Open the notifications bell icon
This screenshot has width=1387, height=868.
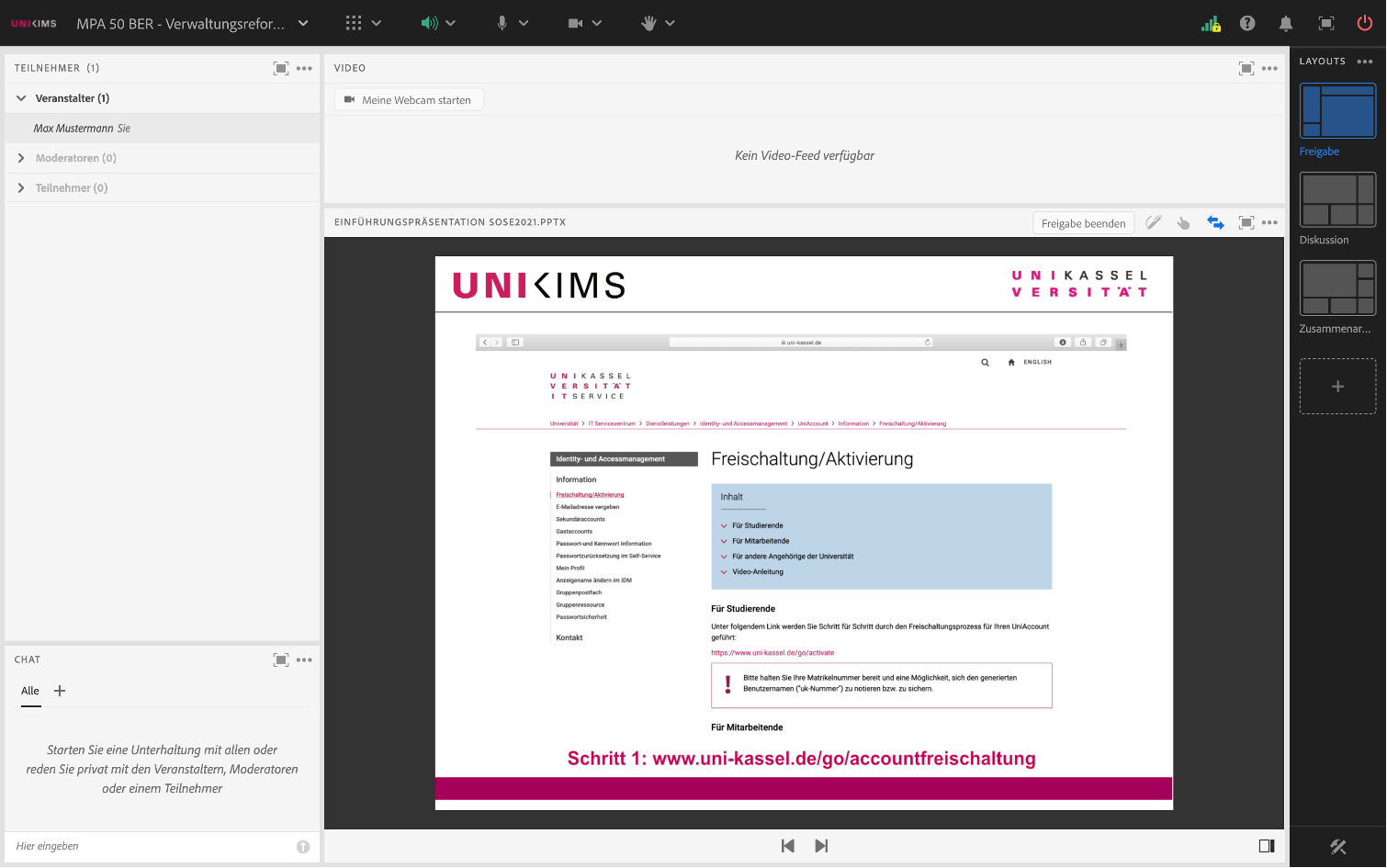(x=1286, y=23)
